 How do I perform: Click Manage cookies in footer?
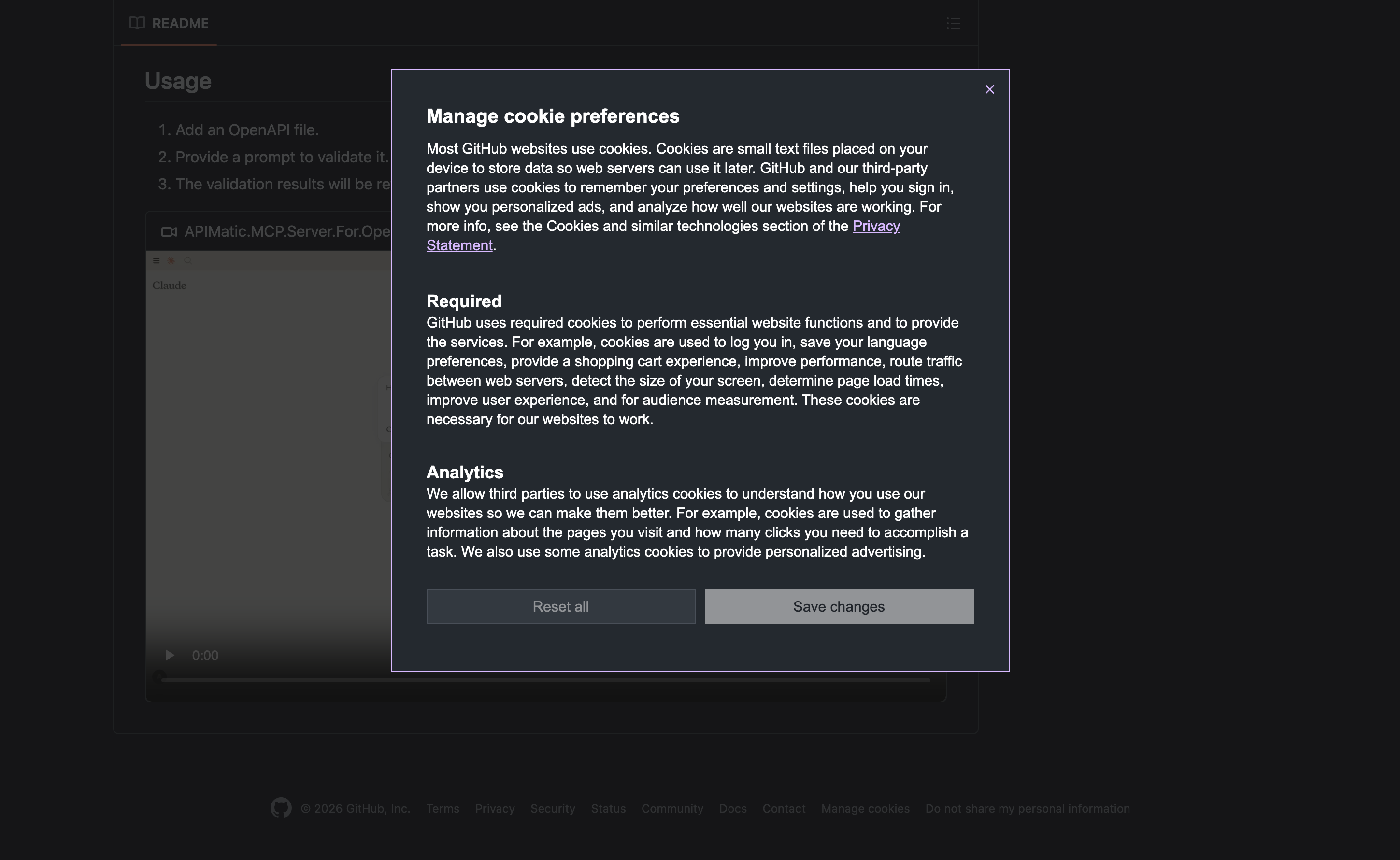(x=865, y=808)
